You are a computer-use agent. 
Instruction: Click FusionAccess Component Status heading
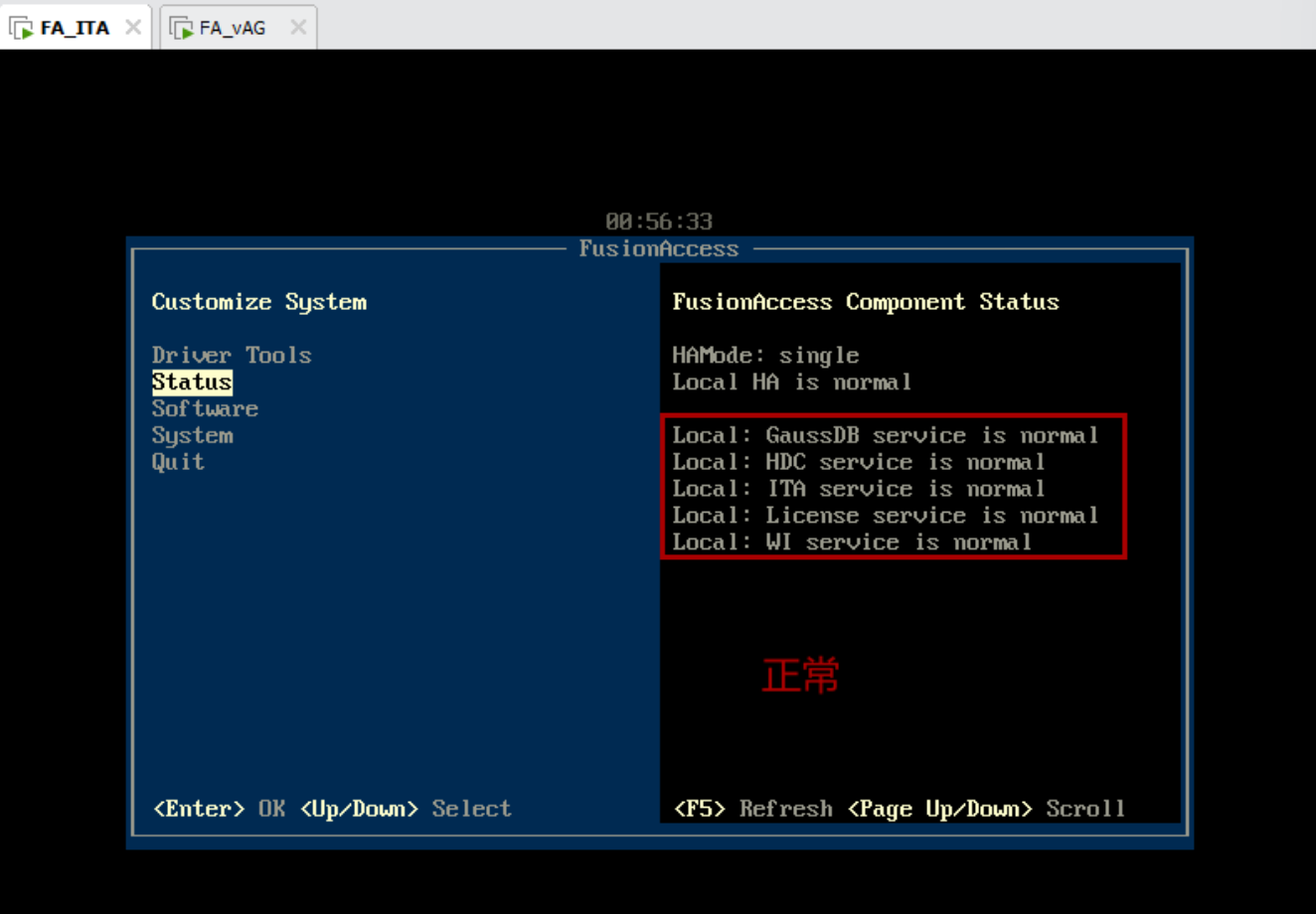point(866,302)
